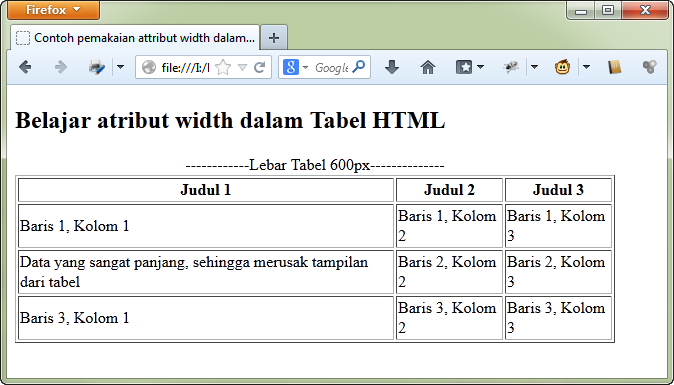Screen dimensions: 674x385
Task: Click the heading 'Belajar atribut width dalam Tabel HTML'
Action: (x=230, y=120)
